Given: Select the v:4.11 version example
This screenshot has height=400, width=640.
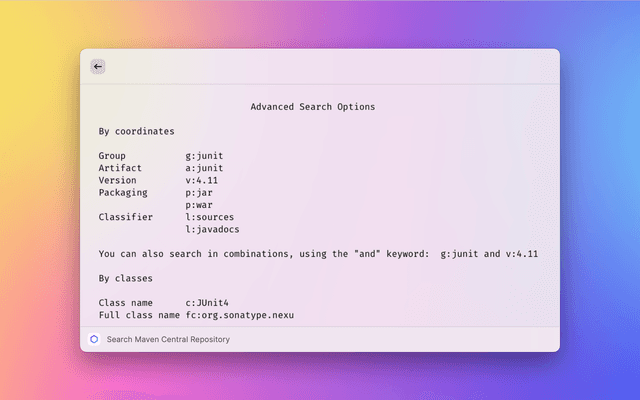Looking at the screenshot, I should (204, 180).
